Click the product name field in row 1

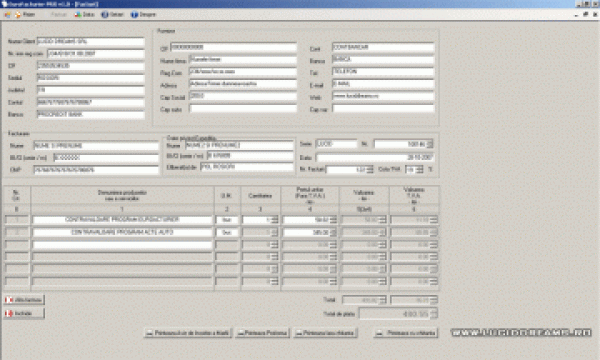[122, 220]
